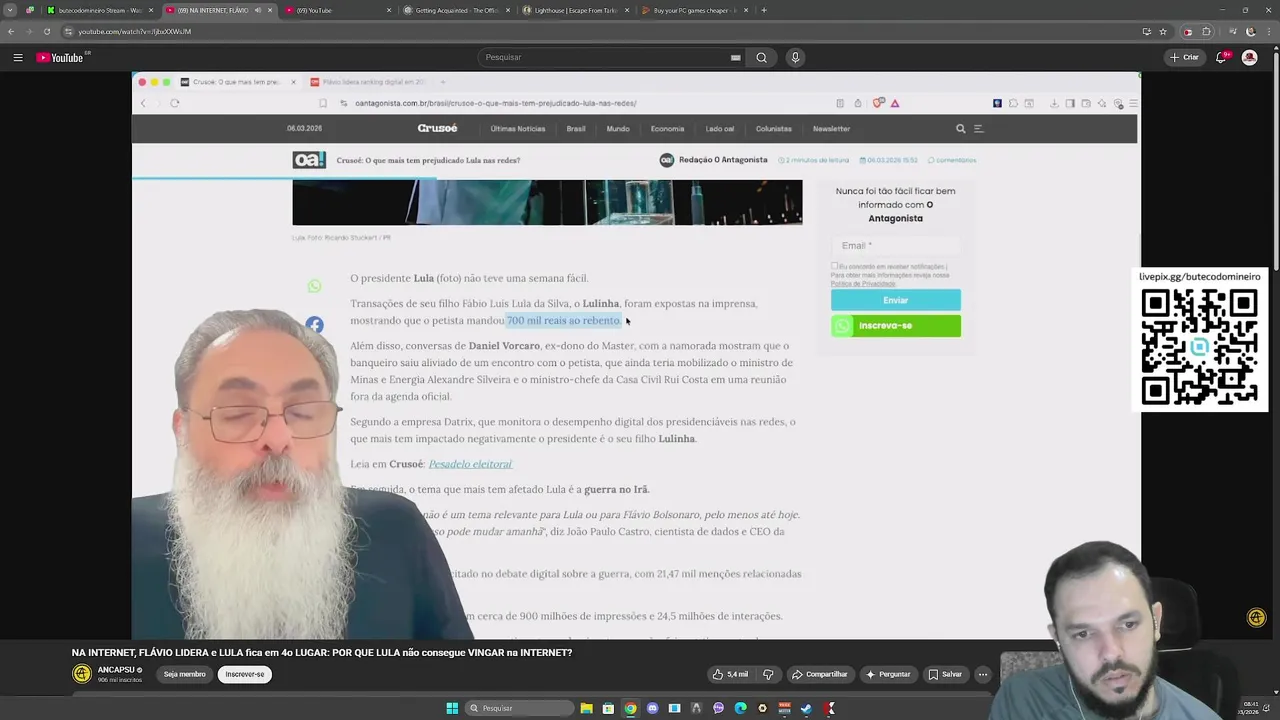Screen dimensions: 1280x720
Task: Open the Newsletter item in Crusoé navigation
Action: tap(831, 129)
